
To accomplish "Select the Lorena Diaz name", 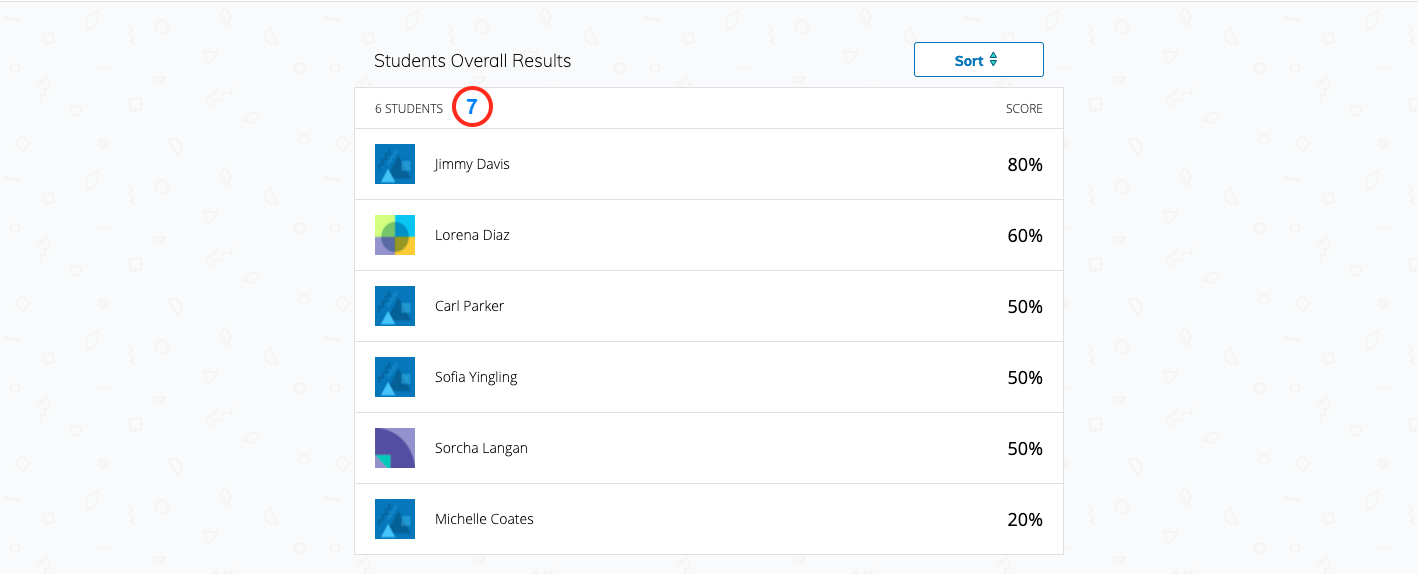I will pyautogui.click(x=472, y=235).
